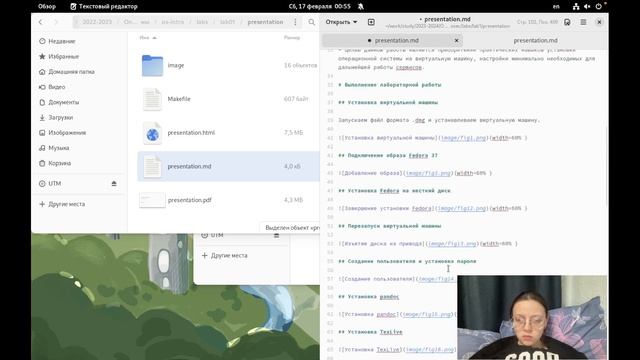Open power menu in top bar

click(598, 7)
